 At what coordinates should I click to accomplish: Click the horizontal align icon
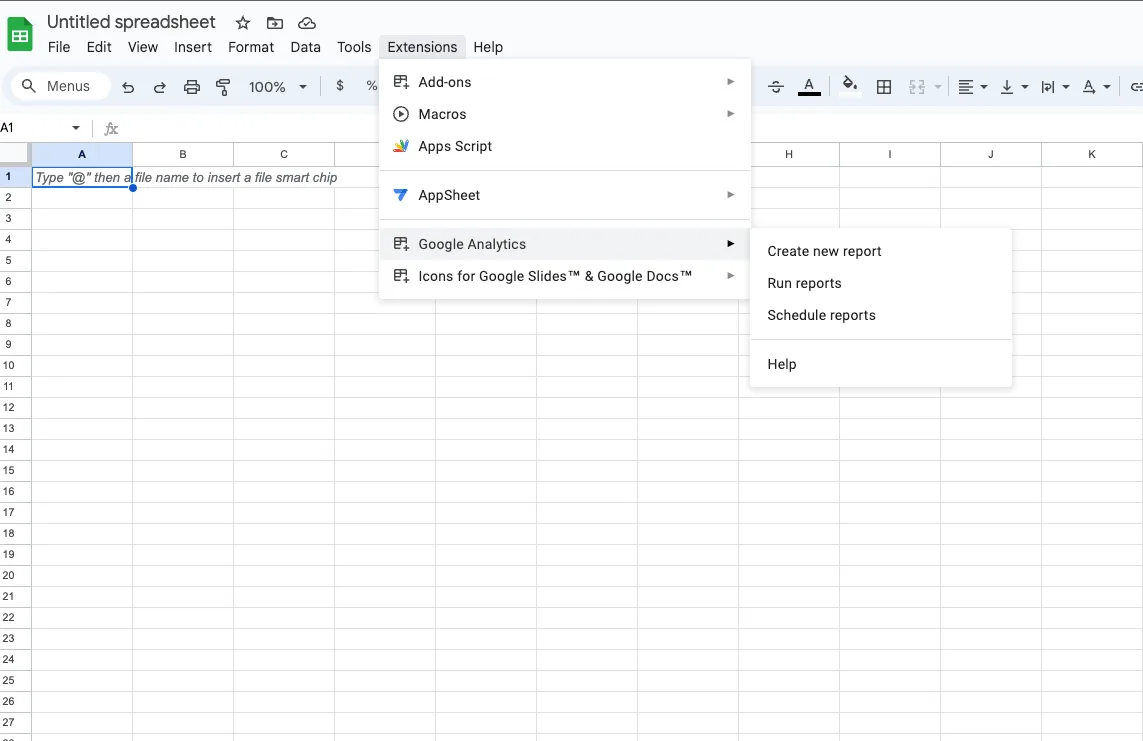pyautogui.click(x=965, y=87)
